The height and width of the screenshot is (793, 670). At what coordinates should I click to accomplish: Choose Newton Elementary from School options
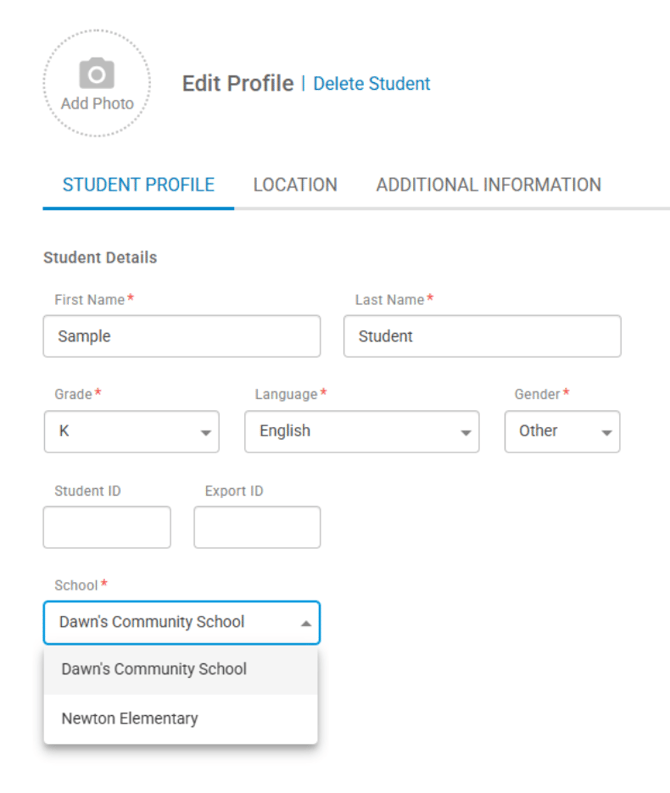point(130,718)
